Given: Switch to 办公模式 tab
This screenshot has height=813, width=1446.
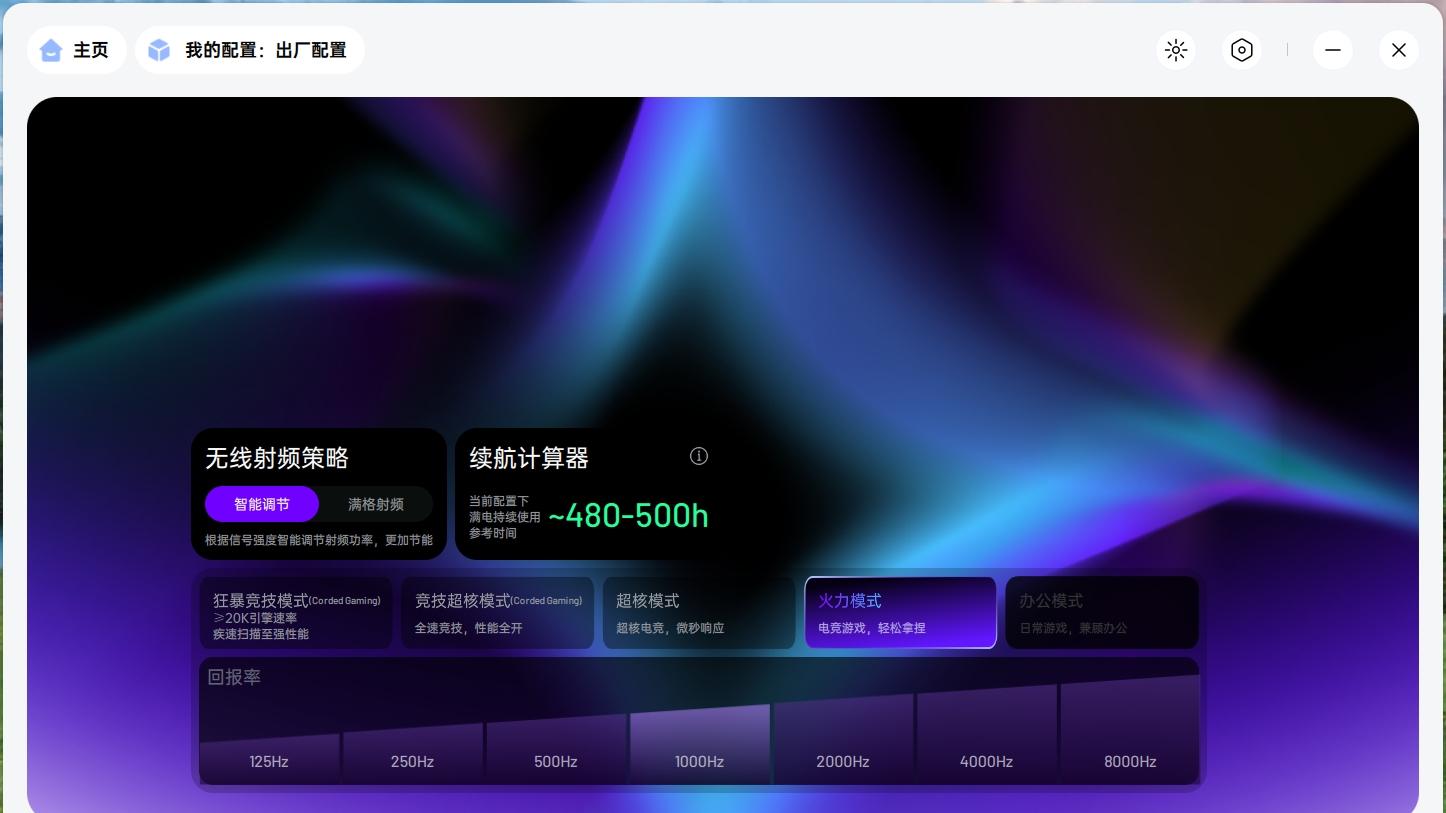Looking at the screenshot, I should coord(1101,612).
